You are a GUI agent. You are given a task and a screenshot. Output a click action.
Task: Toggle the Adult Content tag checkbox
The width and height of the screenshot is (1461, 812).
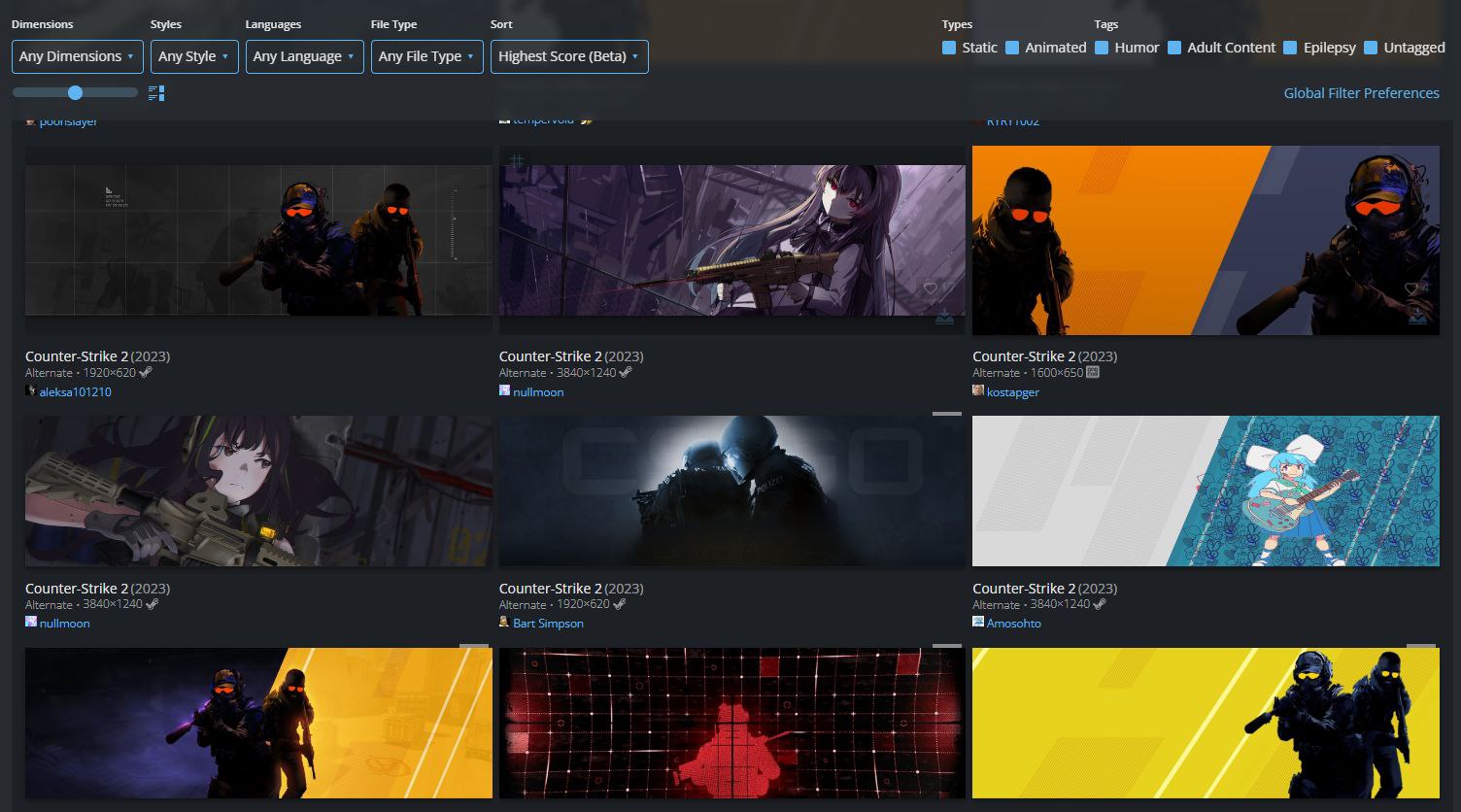1174,48
